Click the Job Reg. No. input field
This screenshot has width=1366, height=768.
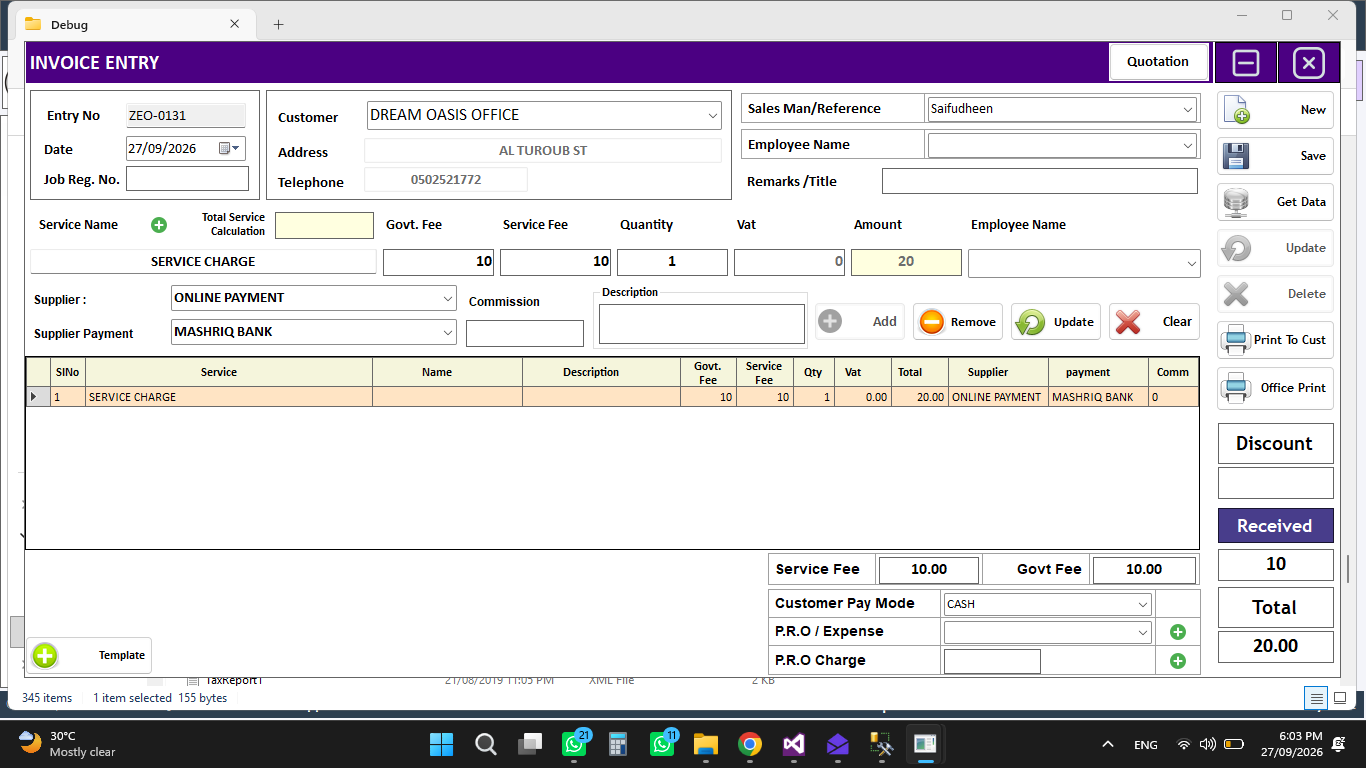click(187, 179)
